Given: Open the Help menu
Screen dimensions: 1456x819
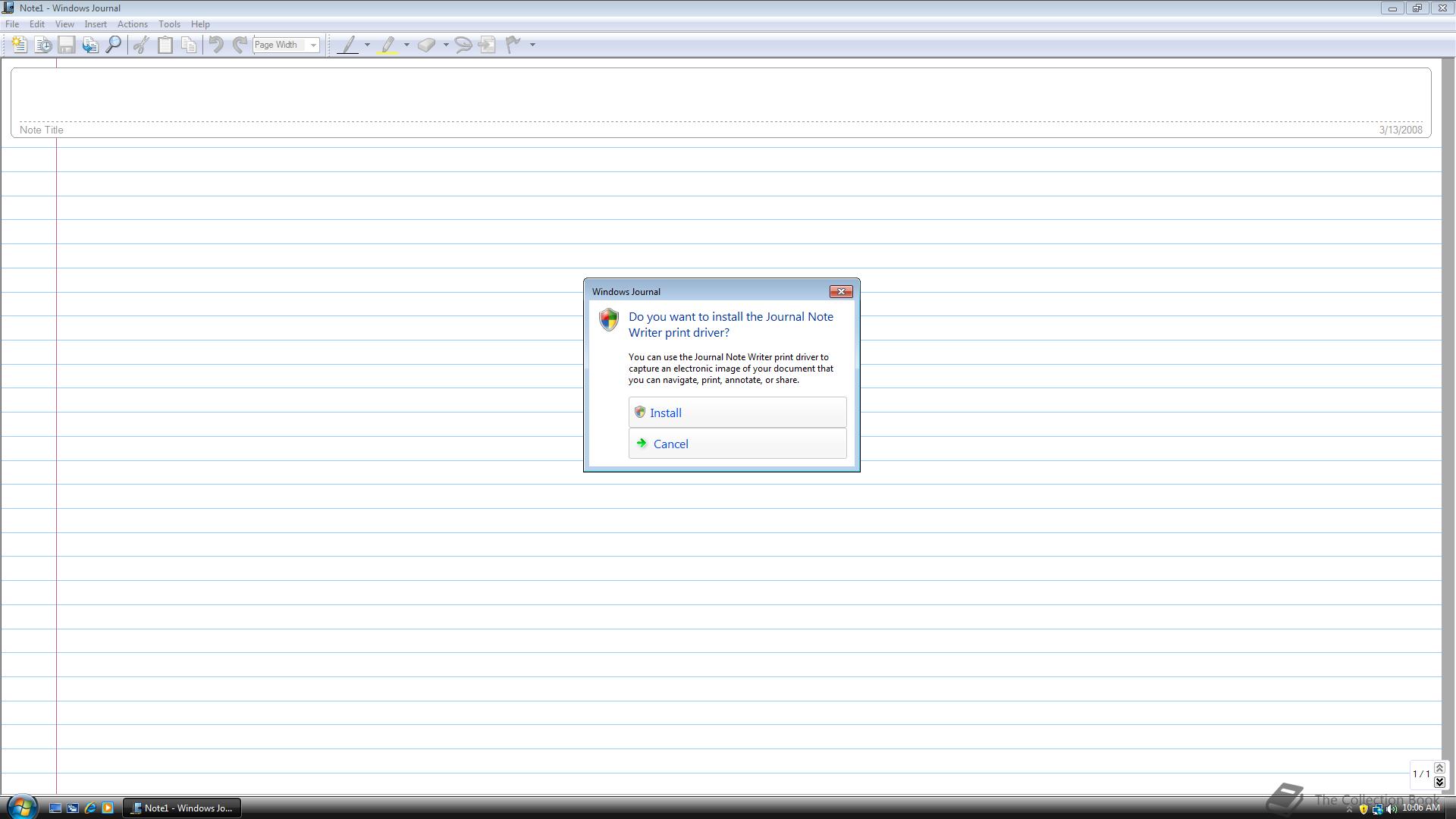Looking at the screenshot, I should 200,24.
